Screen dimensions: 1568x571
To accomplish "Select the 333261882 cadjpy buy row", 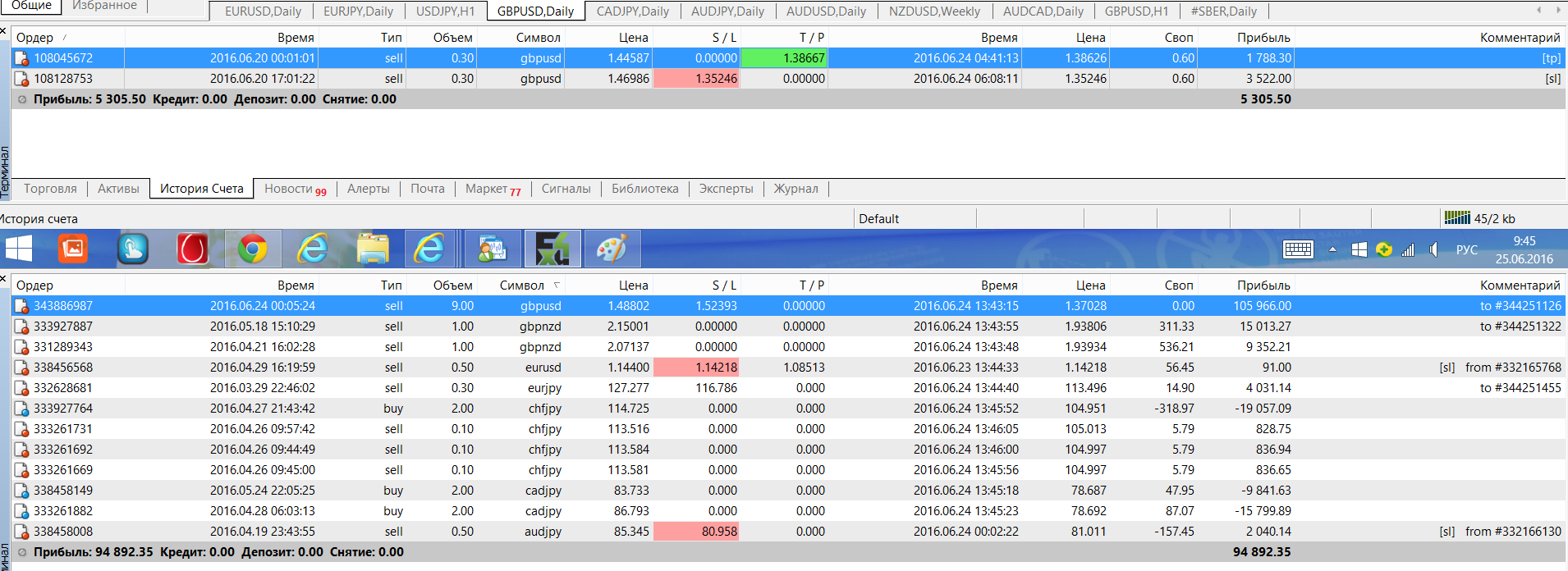I will (788, 511).
